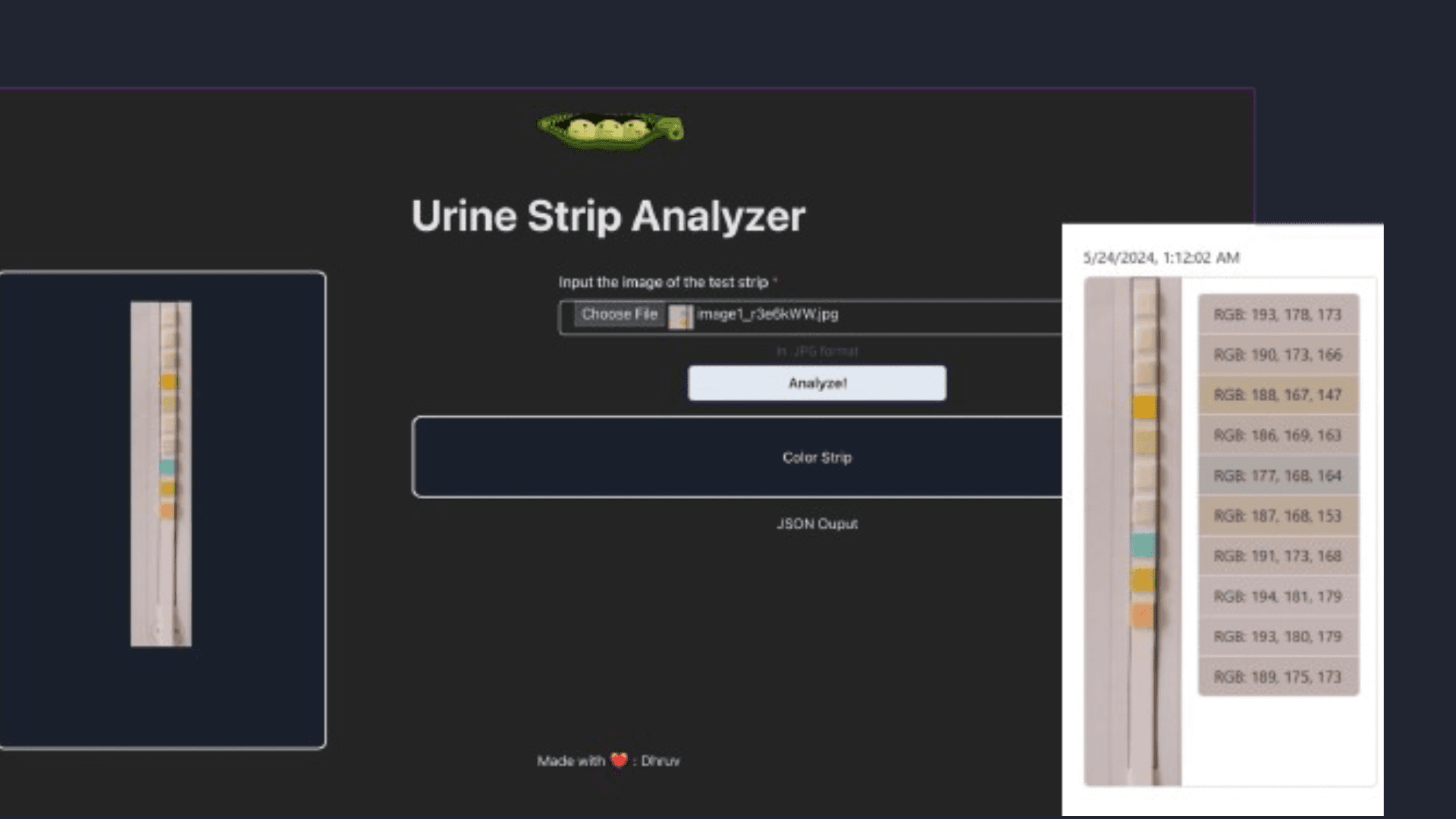Select the RGB 193, 178, 173 result row

click(1277, 314)
